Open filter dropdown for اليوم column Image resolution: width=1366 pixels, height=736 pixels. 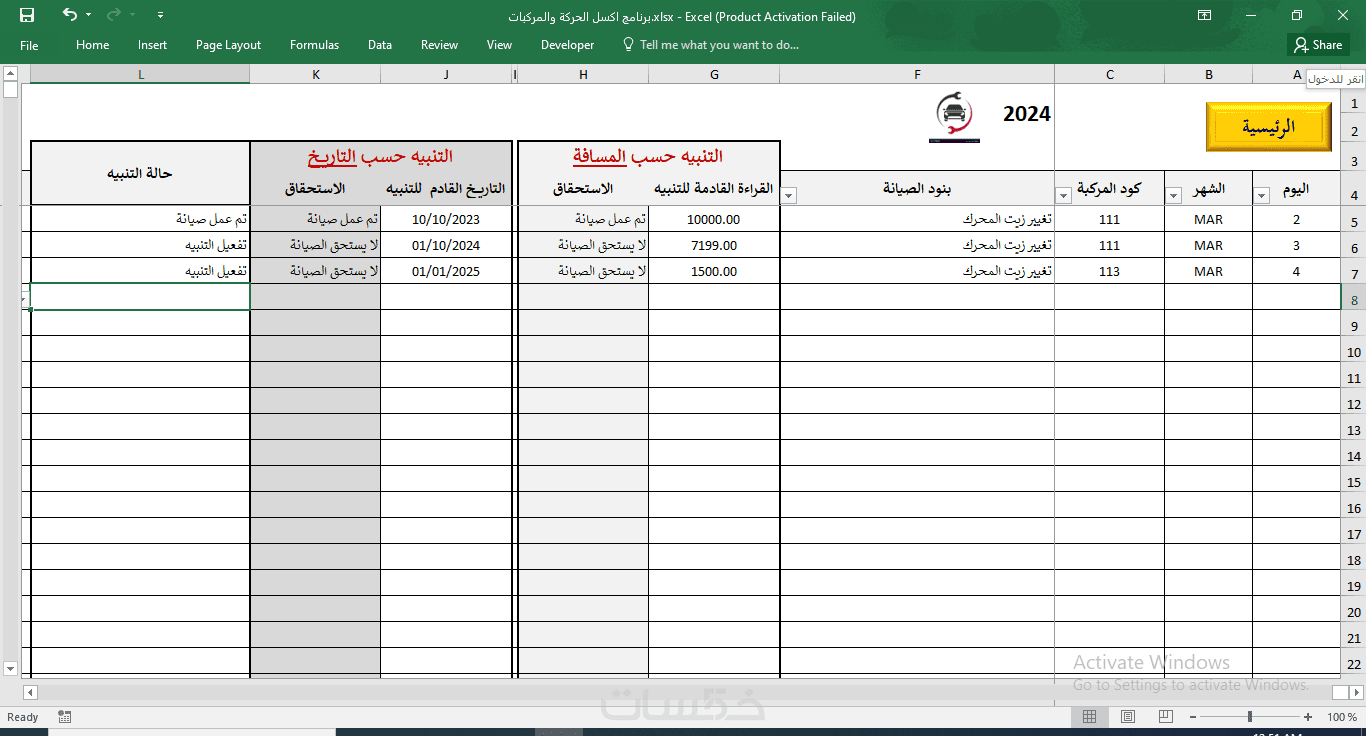tap(1262, 196)
